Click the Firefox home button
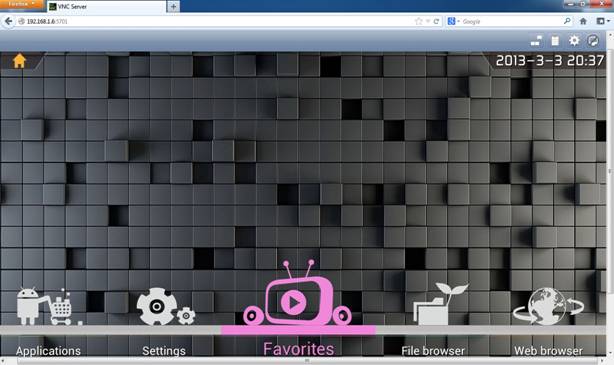The image size is (614, 365). [x=583, y=21]
